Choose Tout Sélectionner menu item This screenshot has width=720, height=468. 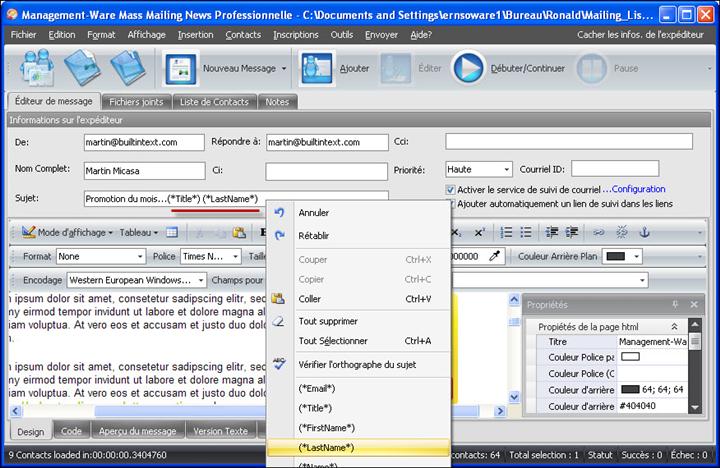coord(359,341)
